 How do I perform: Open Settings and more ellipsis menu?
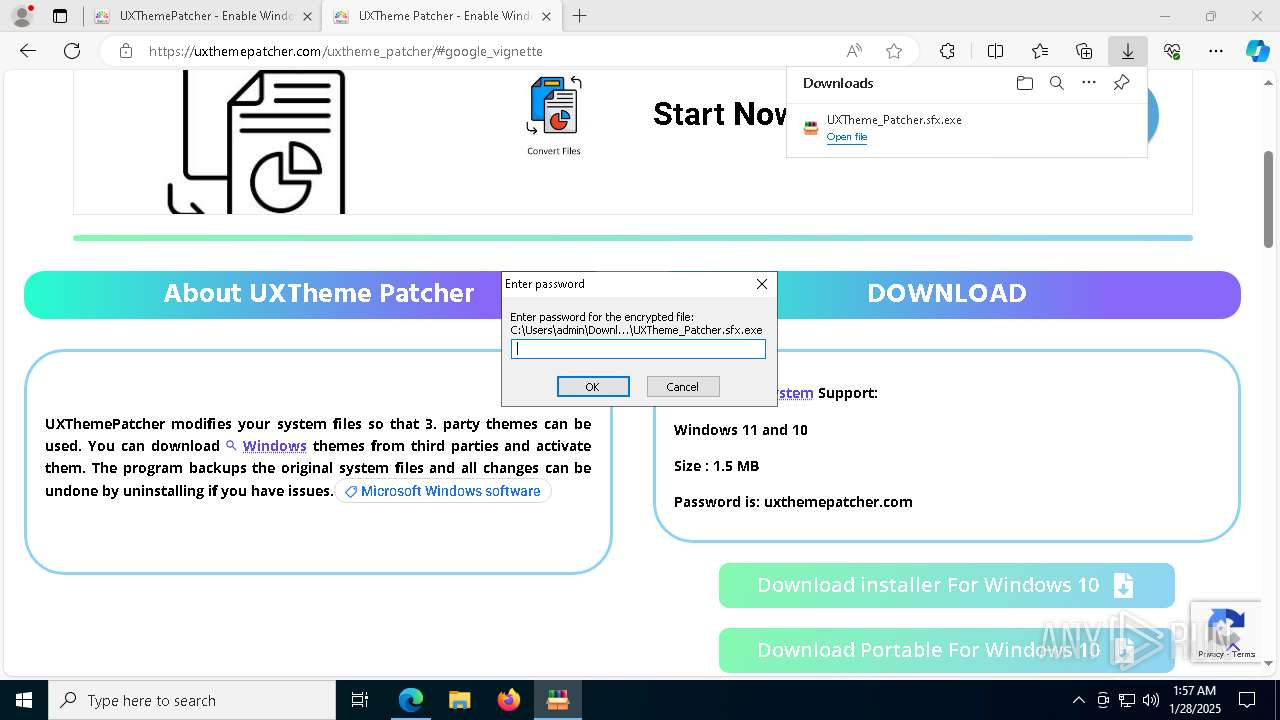coord(1216,51)
